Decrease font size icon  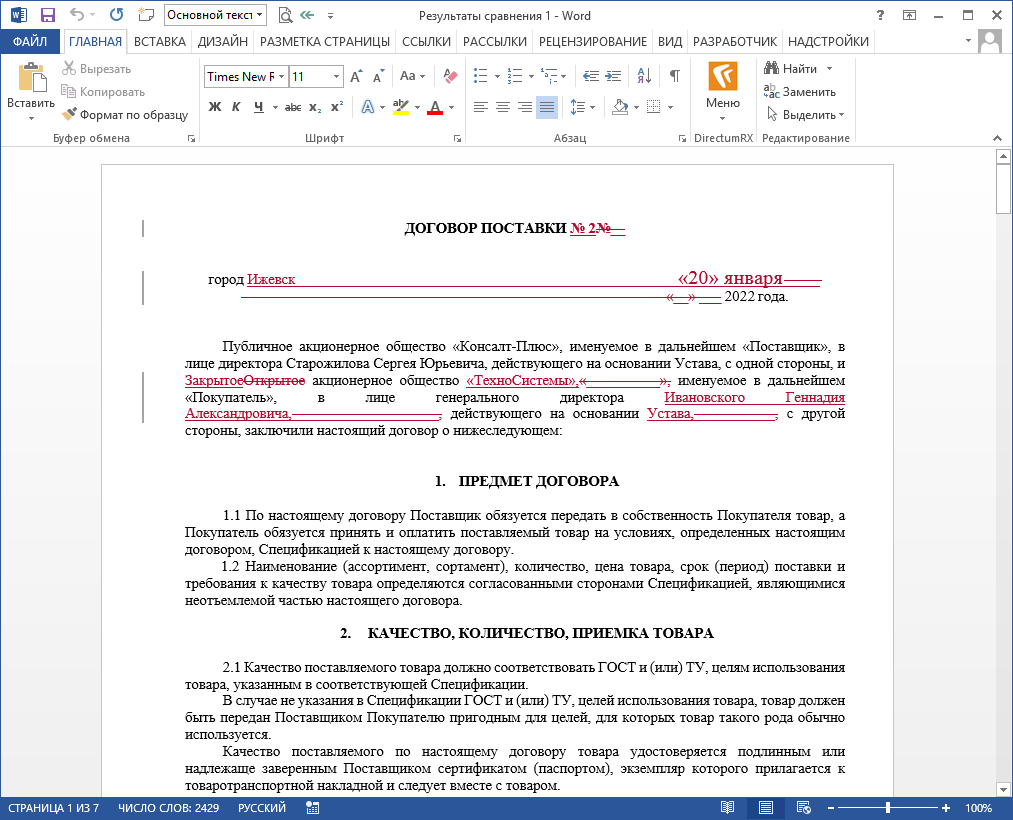(x=379, y=76)
